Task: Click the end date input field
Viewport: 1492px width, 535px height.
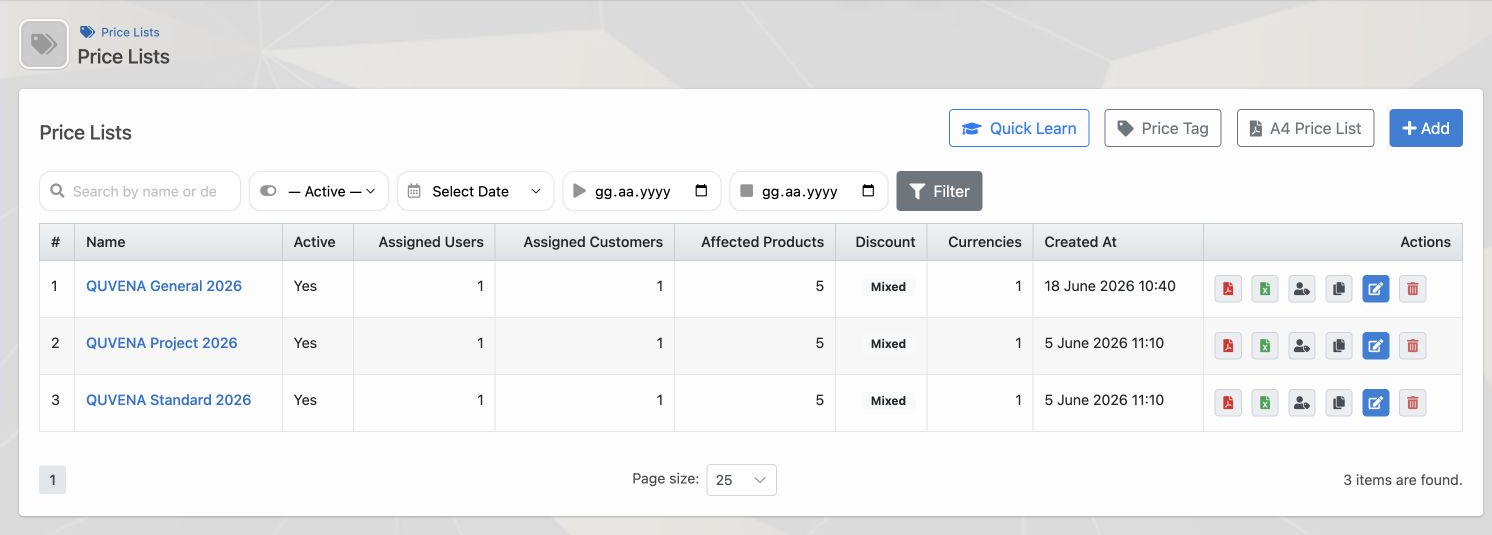Action: (x=809, y=191)
